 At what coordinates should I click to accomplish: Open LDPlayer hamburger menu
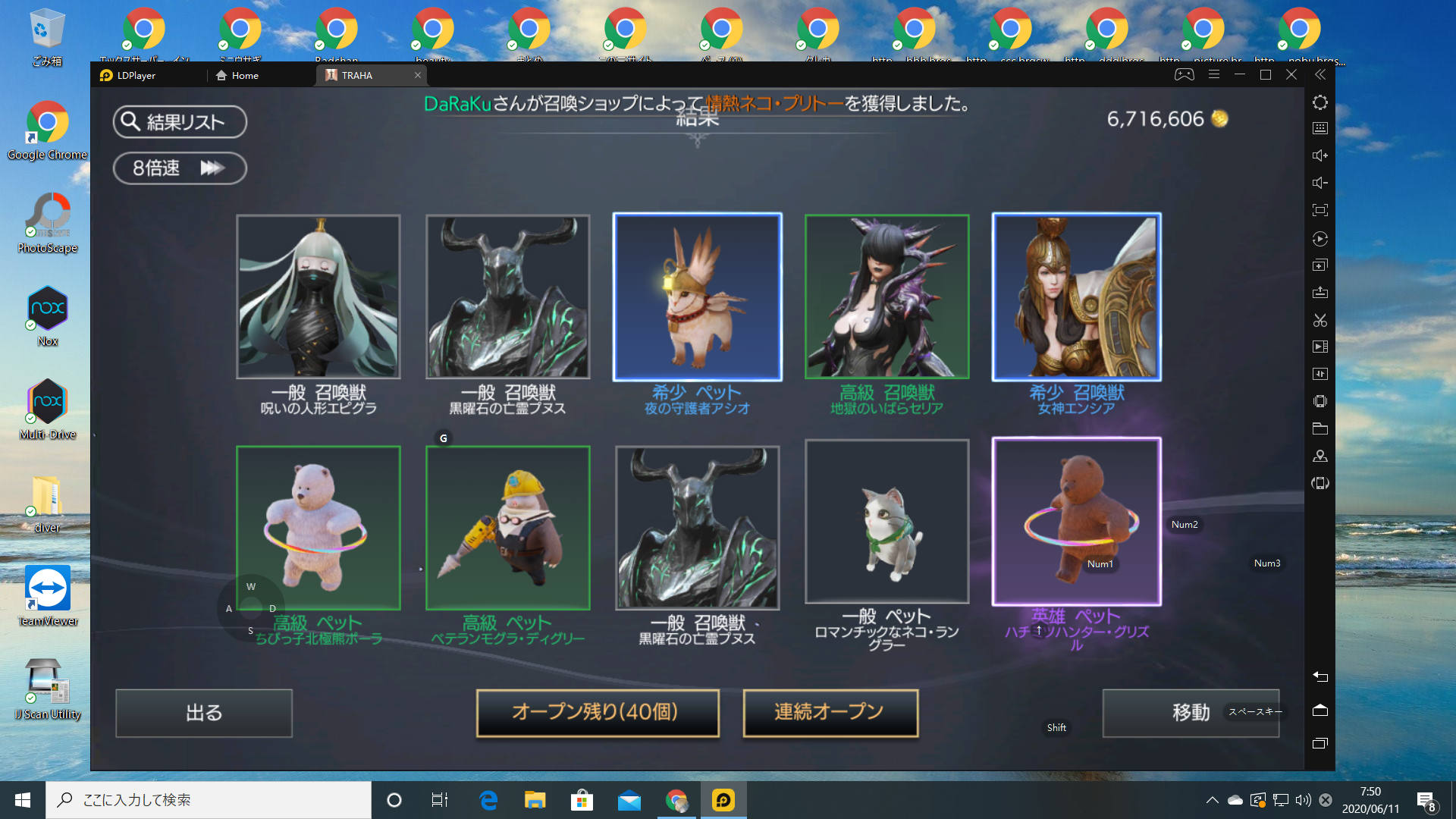(x=1214, y=74)
